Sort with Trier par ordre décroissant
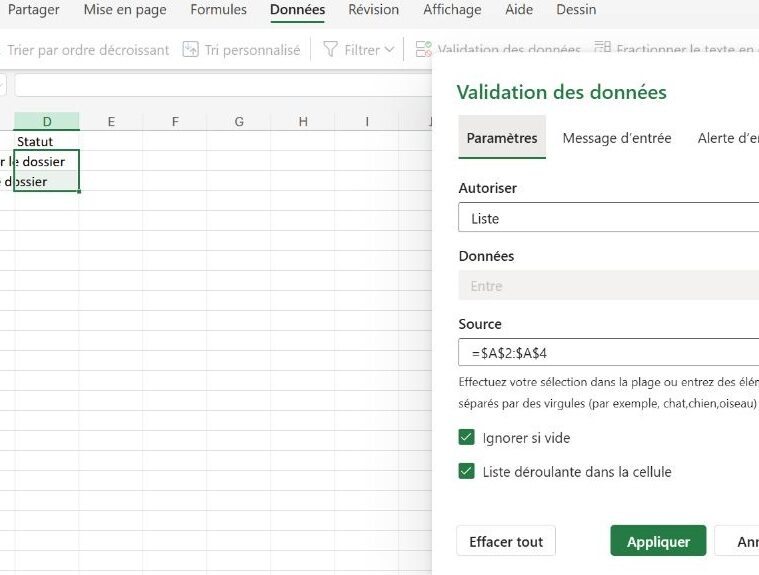The height and width of the screenshot is (575, 759). [x=88, y=50]
